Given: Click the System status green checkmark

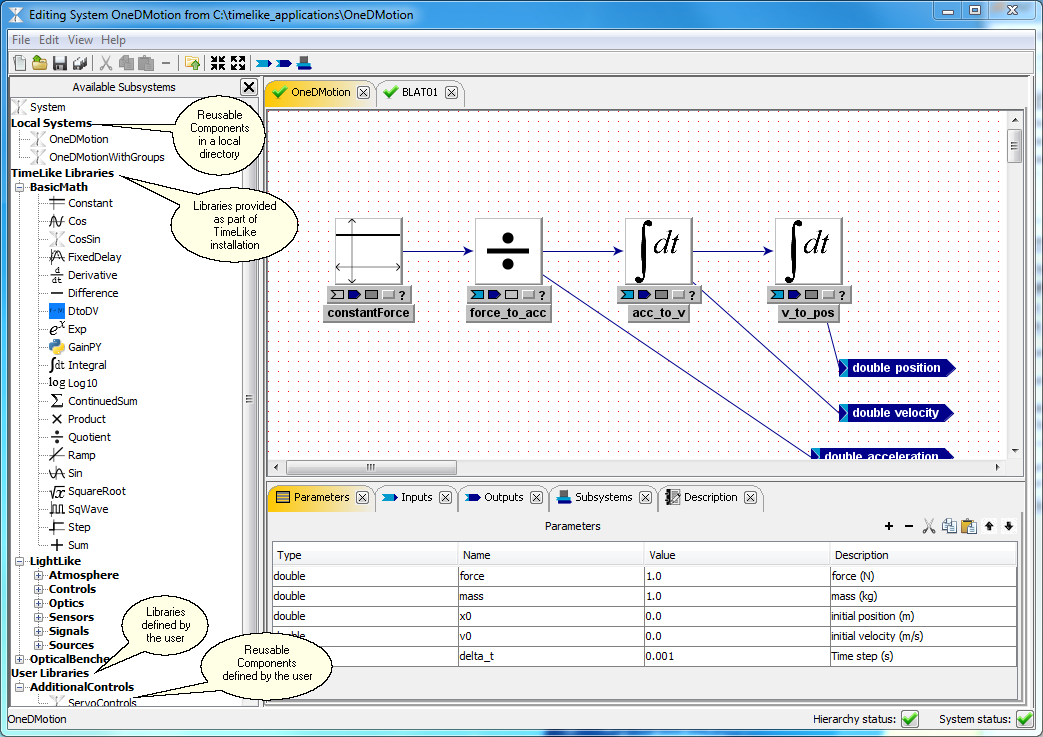Looking at the screenshot, I should coord(1025,719).
